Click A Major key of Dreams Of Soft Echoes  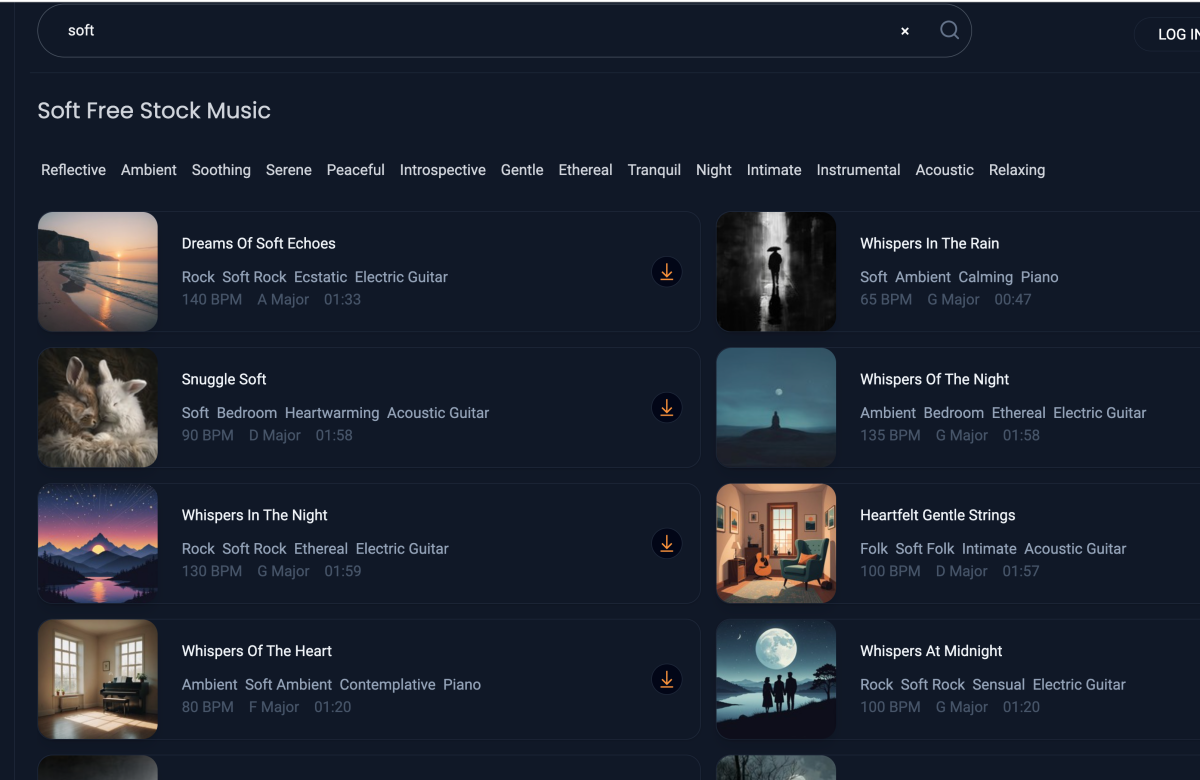(283, 299)
